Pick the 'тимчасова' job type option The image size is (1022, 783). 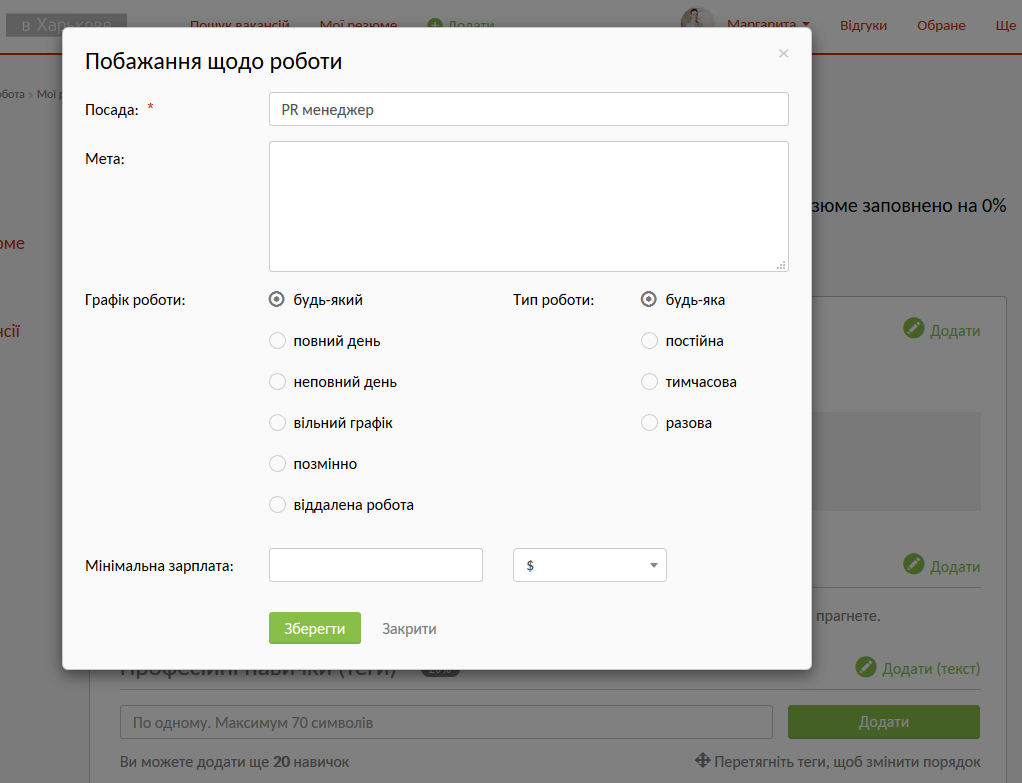tap(650, 382)
